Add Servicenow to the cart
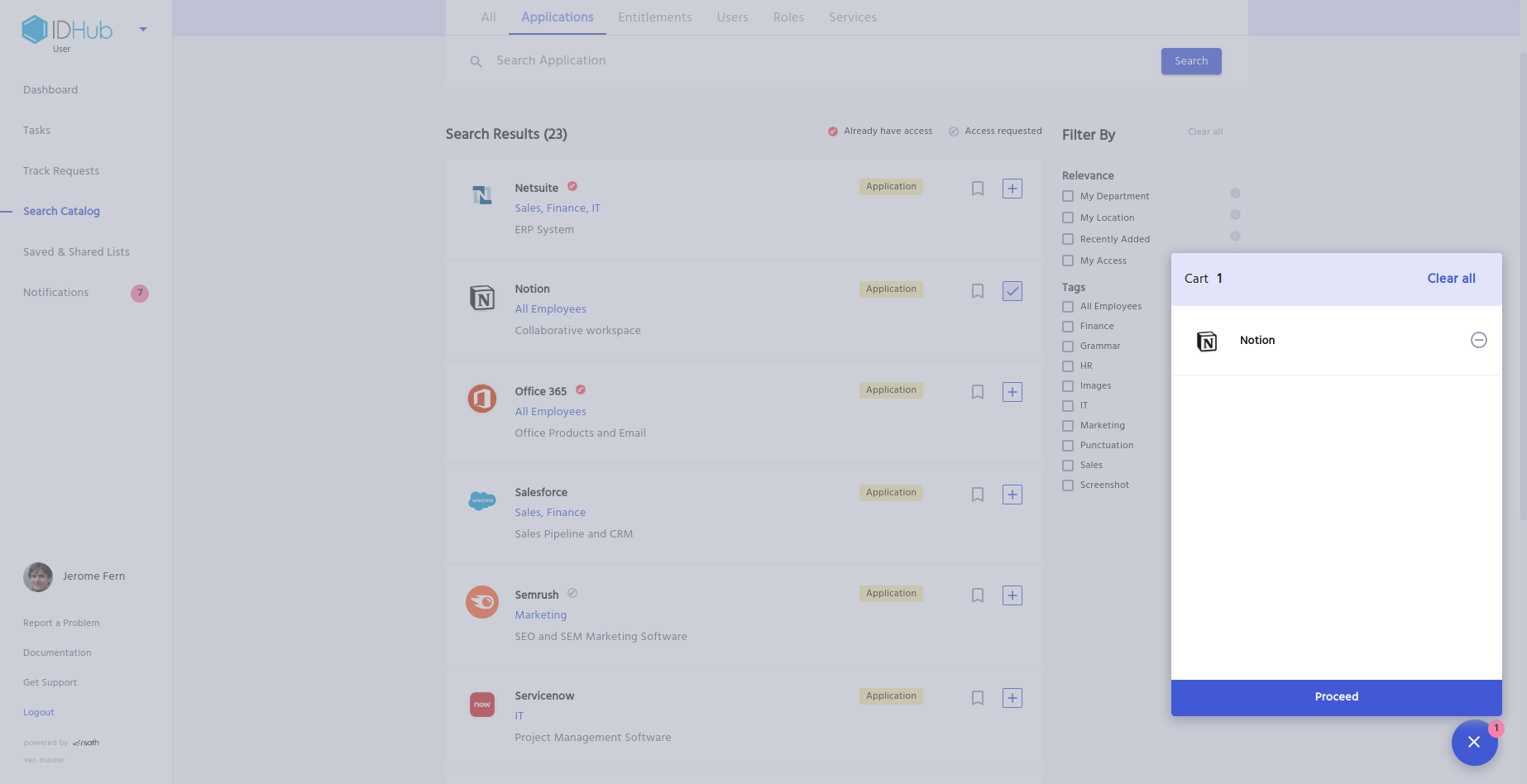 coord(1012,698)
